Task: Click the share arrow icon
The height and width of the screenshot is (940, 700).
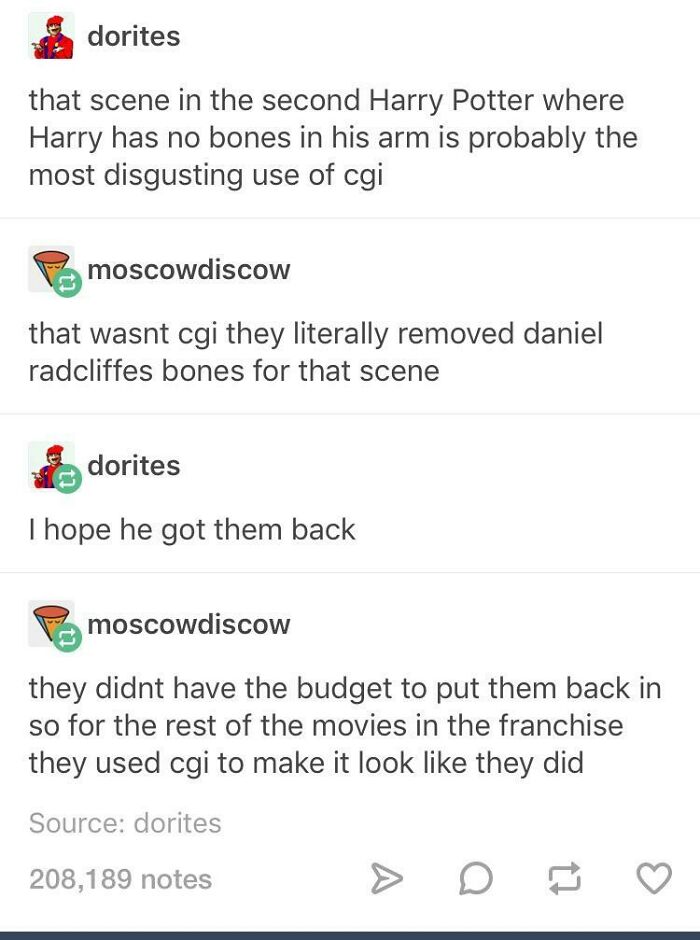Action: [387, 879]
